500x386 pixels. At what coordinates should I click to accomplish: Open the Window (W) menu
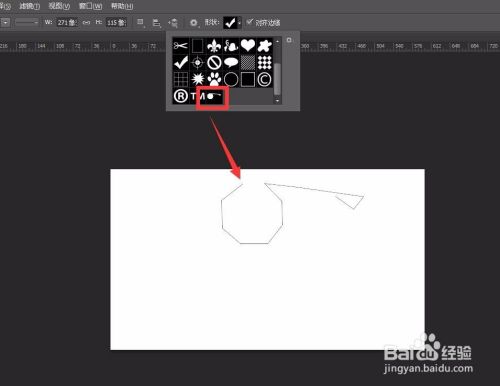click(x=91, y=6)
